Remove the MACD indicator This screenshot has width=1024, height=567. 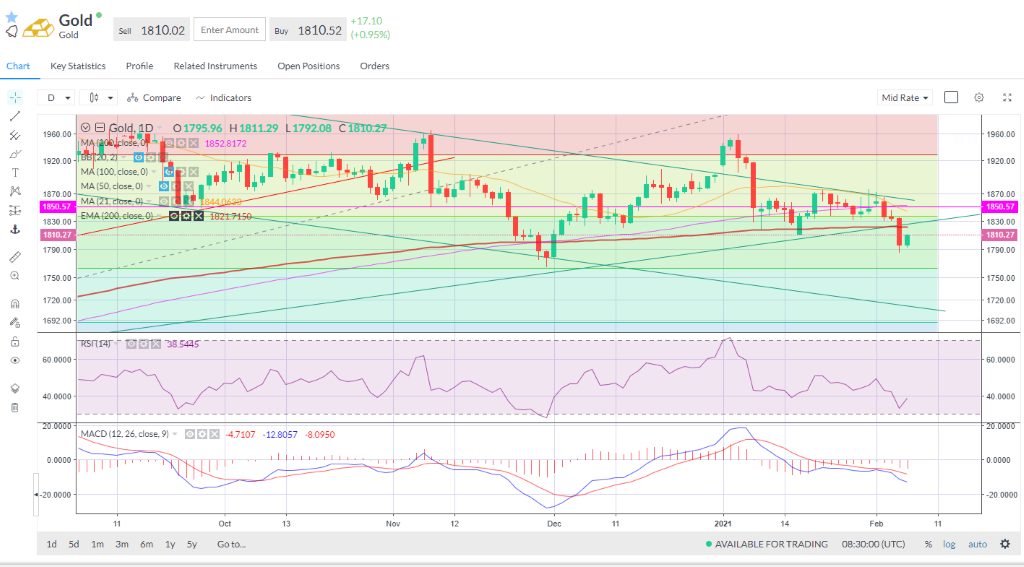tap(214, 434)
